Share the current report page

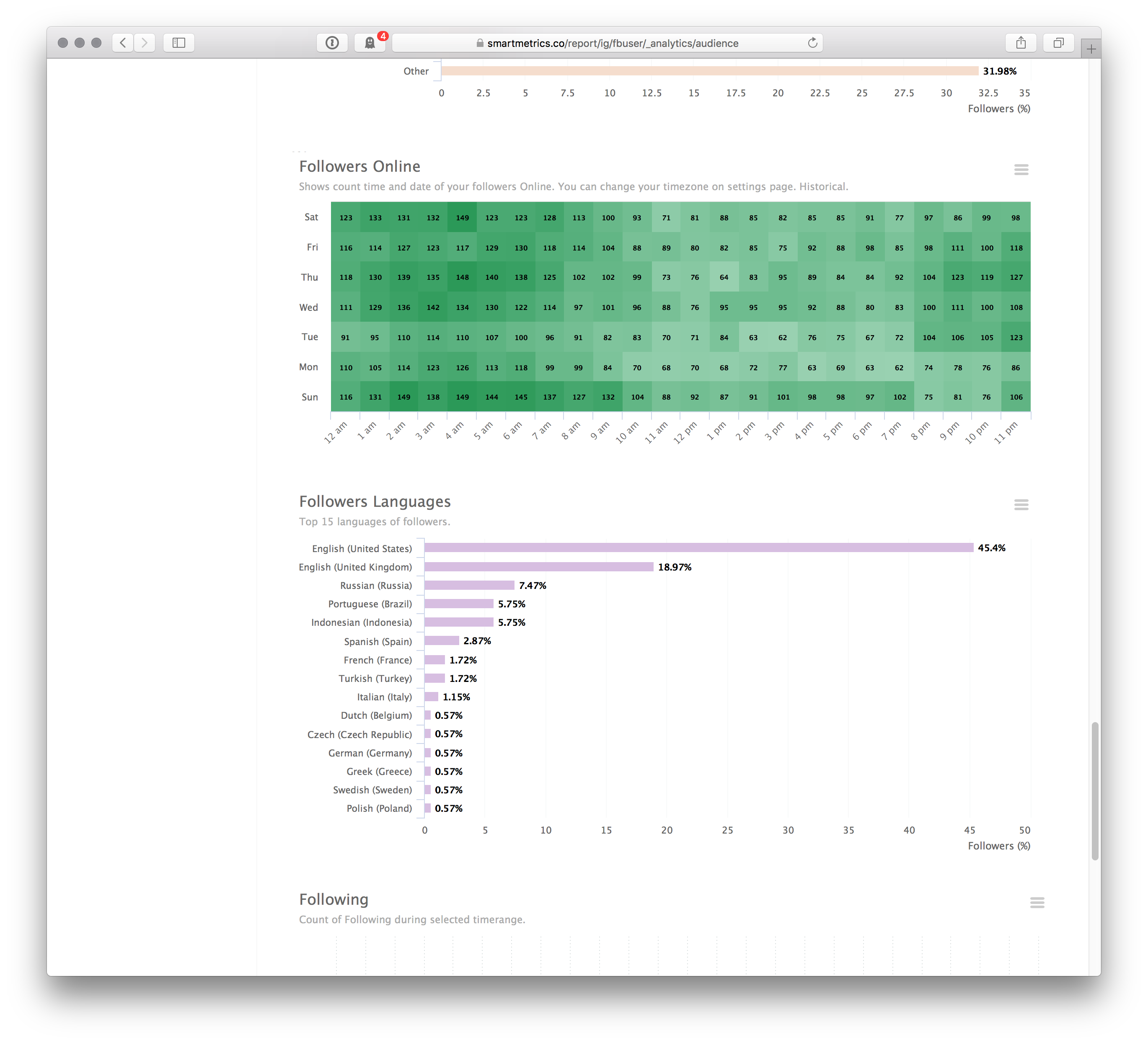1021,43
